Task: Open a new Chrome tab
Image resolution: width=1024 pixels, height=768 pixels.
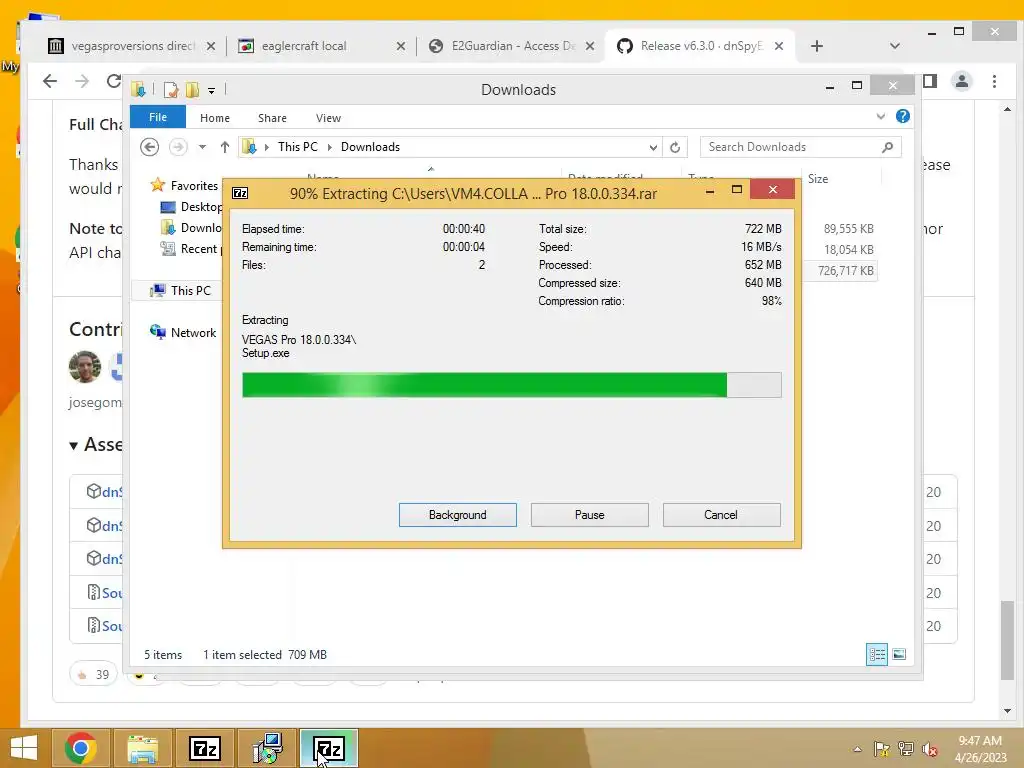Action: (816, 46)
